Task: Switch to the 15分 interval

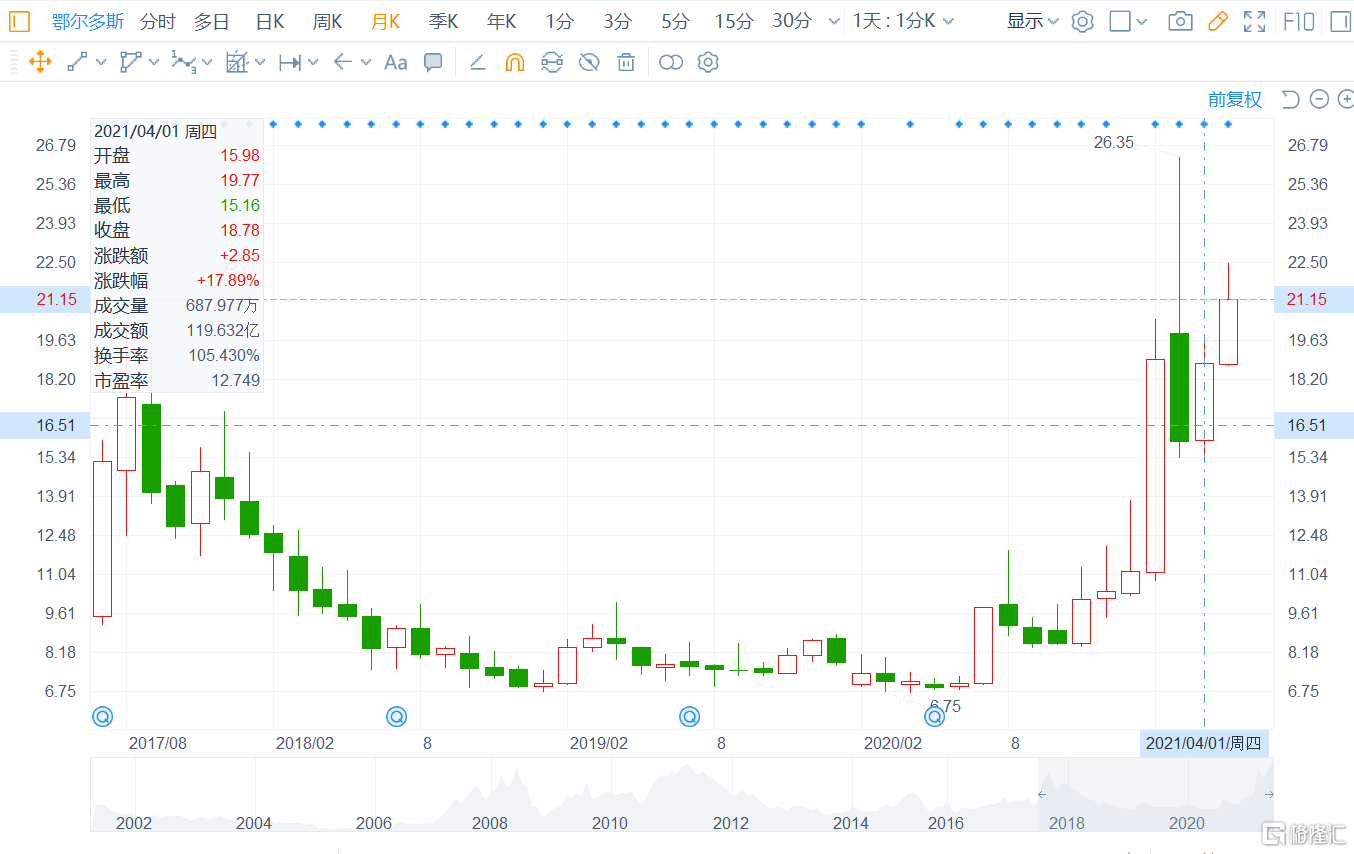Action: point(734,21)
